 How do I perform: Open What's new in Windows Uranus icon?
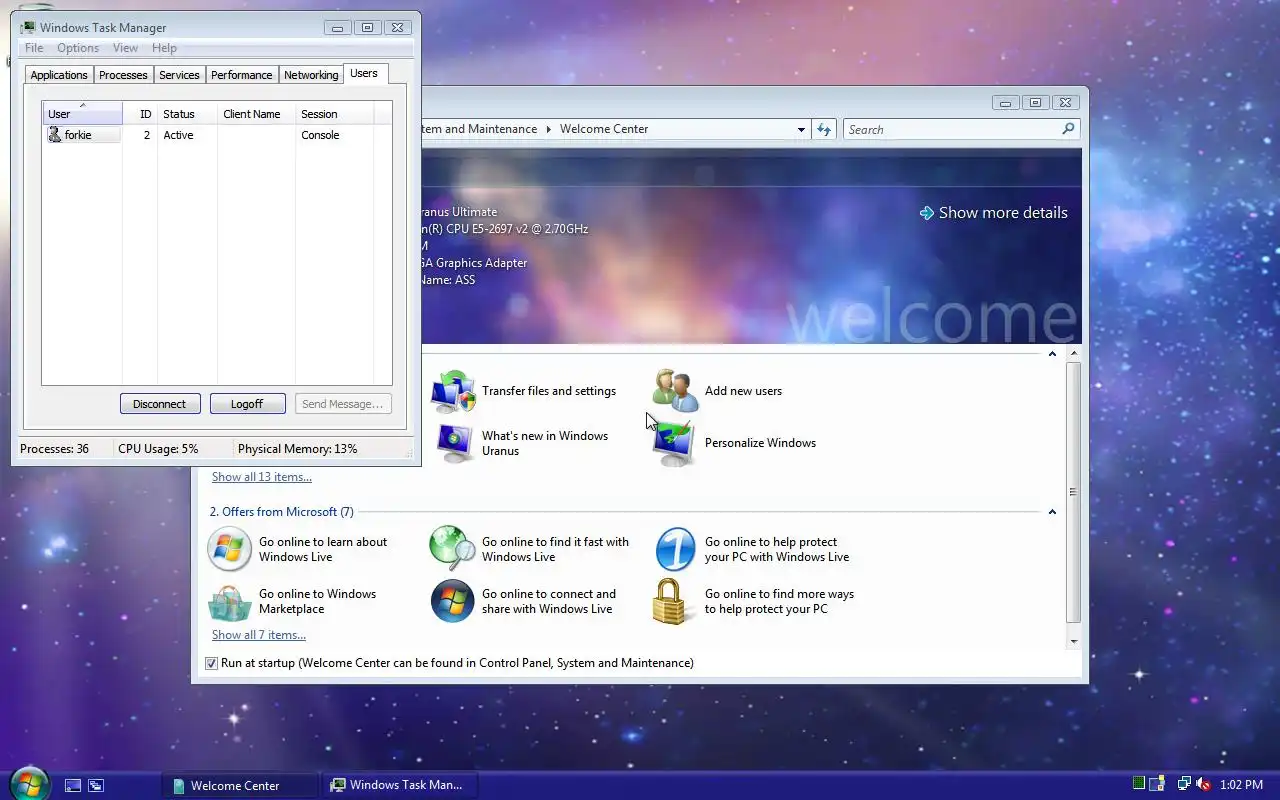click(x=453, y=443)
